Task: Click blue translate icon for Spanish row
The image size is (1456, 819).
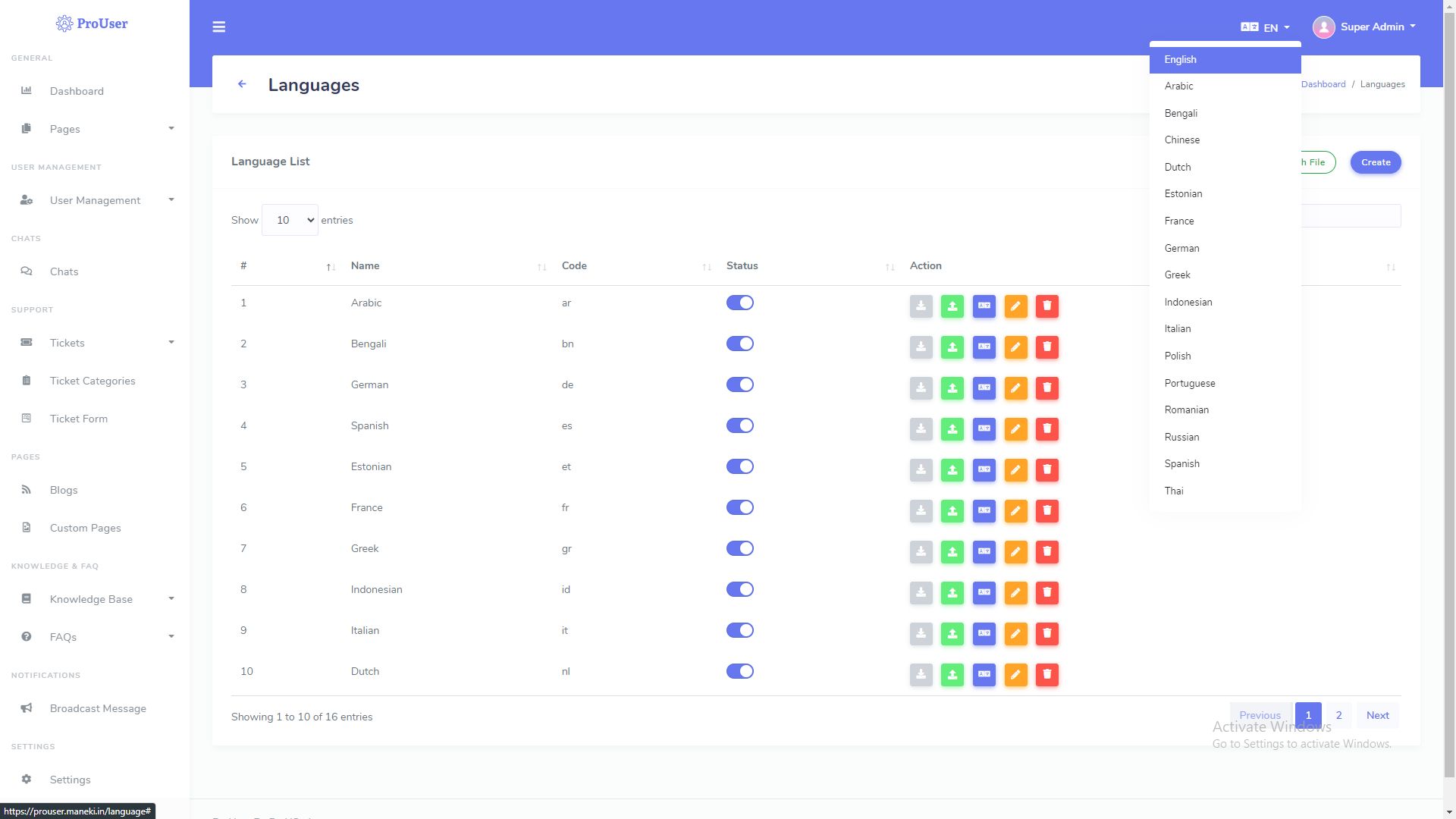Action: pyautogui.click(x=984, y=429)
